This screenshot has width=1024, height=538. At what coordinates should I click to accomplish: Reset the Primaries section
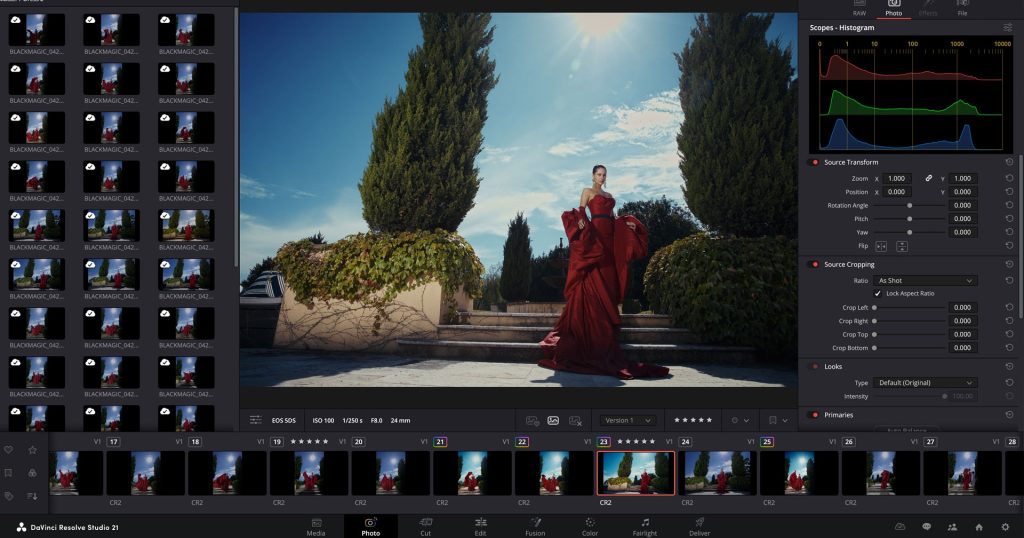click(x=1009, y=415)
